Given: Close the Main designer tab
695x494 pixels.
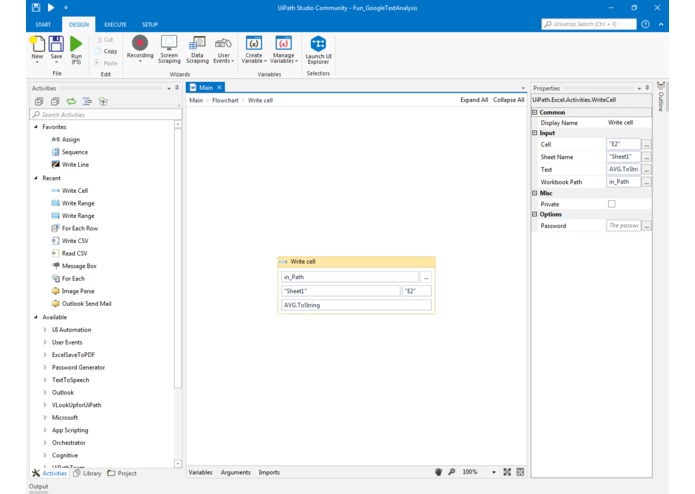Looking at the screenshot, I should coord(219,88).
